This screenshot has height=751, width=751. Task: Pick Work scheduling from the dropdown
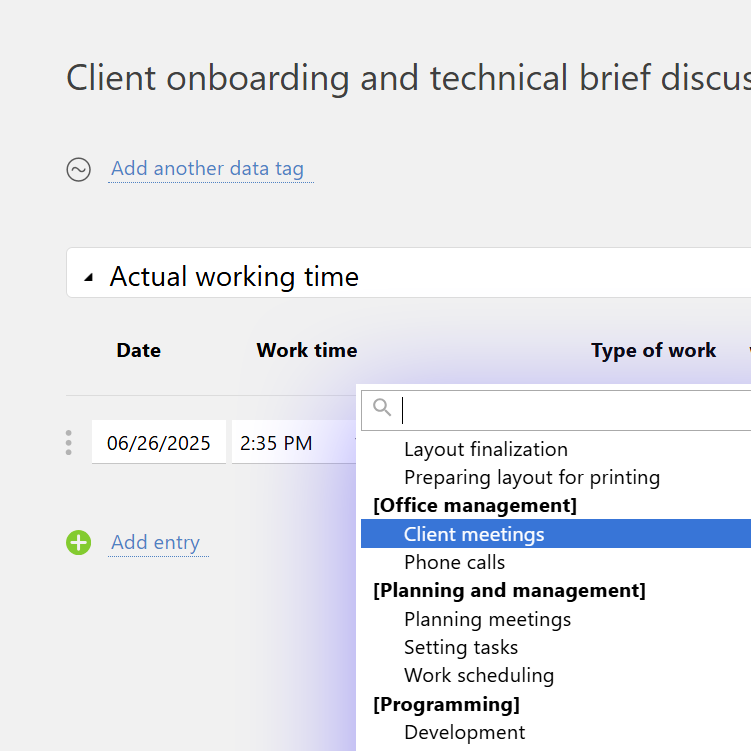(478, 675)
